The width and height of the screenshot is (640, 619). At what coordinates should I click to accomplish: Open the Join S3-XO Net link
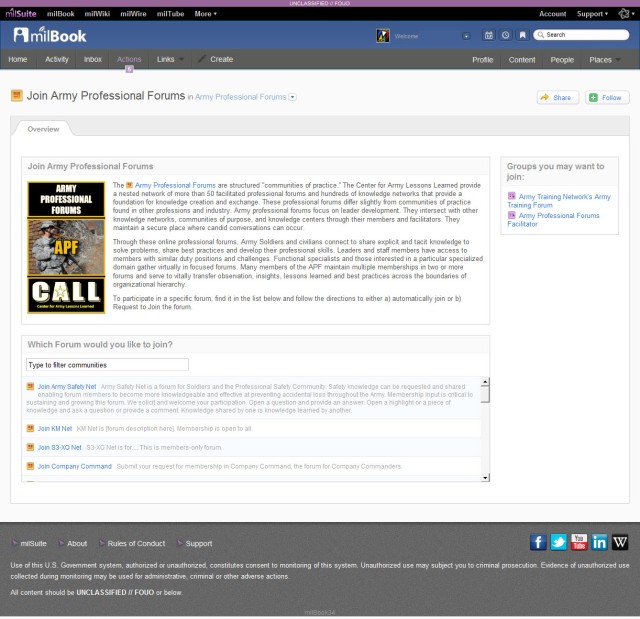60,447
